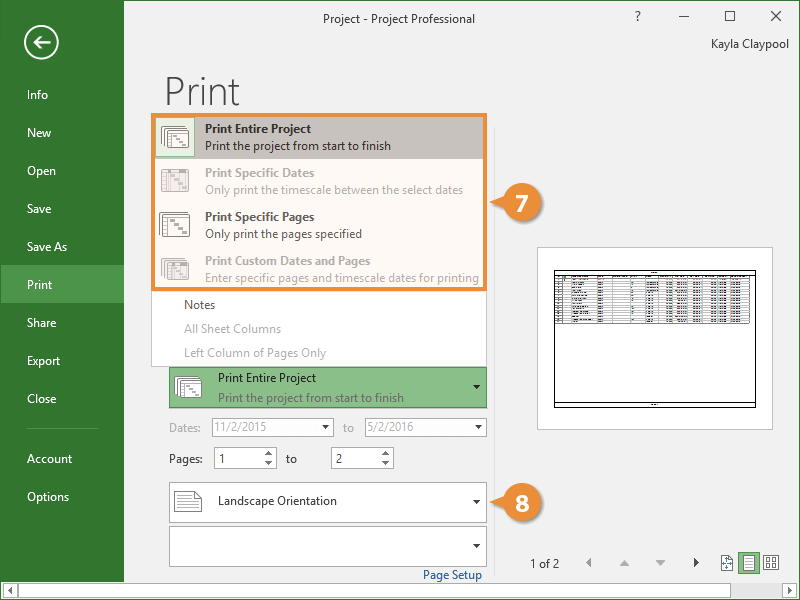Go to previous page left in preview
800x600 pixels.
tap(588, 564)
